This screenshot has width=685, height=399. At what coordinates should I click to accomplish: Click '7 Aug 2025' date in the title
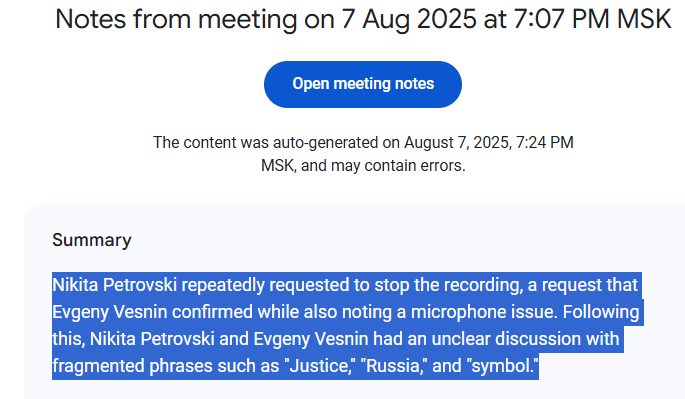(408, 19)
